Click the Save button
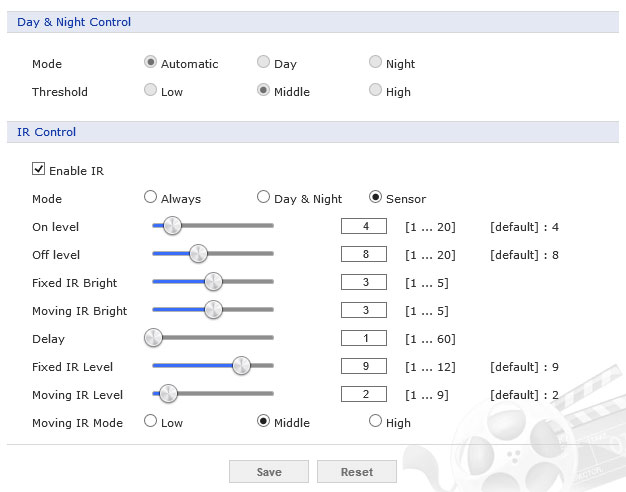Screen dimensions: 626x492 coord(268,471)
